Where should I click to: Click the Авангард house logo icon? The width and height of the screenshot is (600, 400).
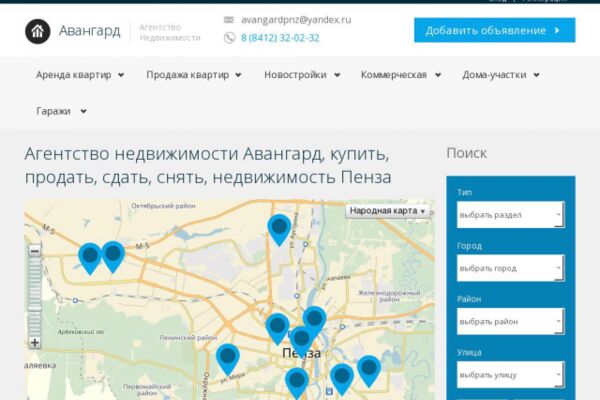[x=38, y=31]
